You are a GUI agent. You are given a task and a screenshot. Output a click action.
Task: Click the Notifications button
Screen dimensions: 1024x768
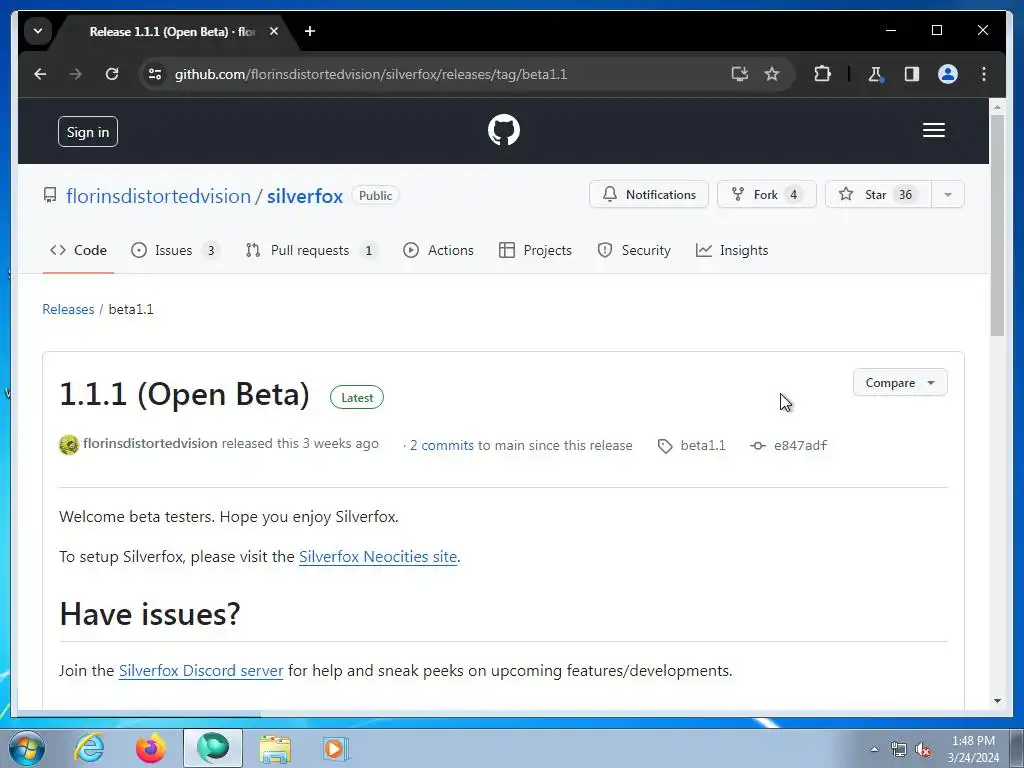[648, 195]
